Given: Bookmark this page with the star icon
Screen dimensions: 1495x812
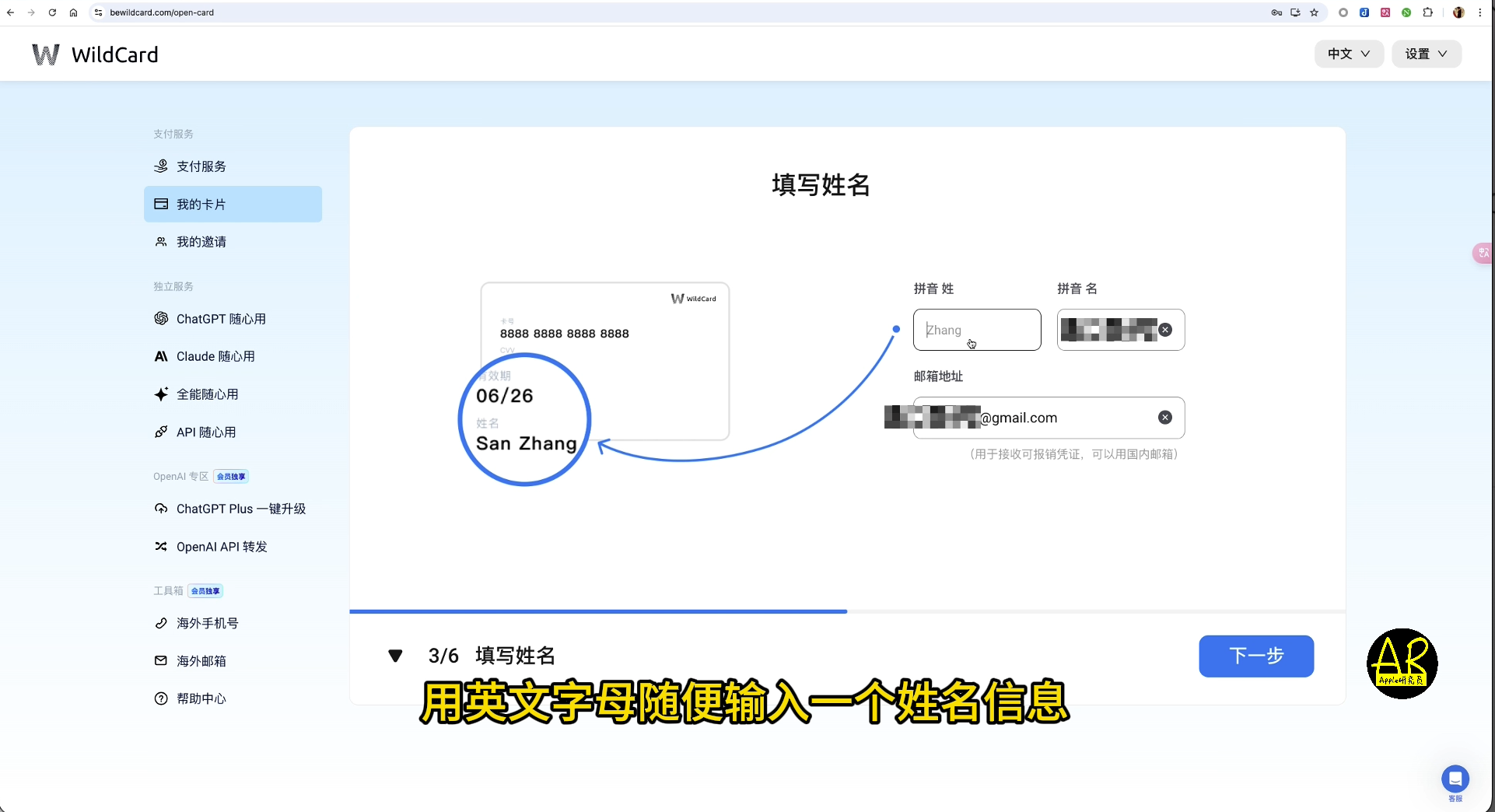Looking at the screenshot, I should pyautogui.click(x=1315, y=12).
